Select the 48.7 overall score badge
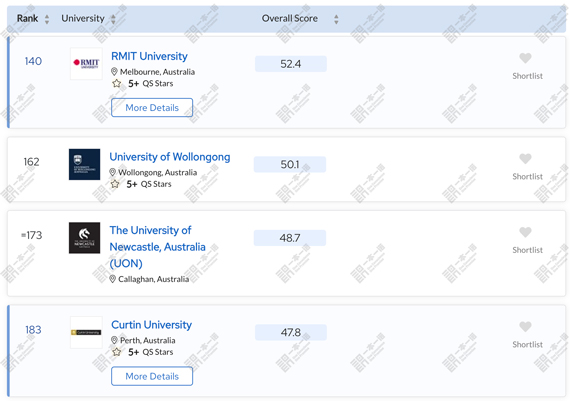570x401 pixels. (x=290, y=238)
